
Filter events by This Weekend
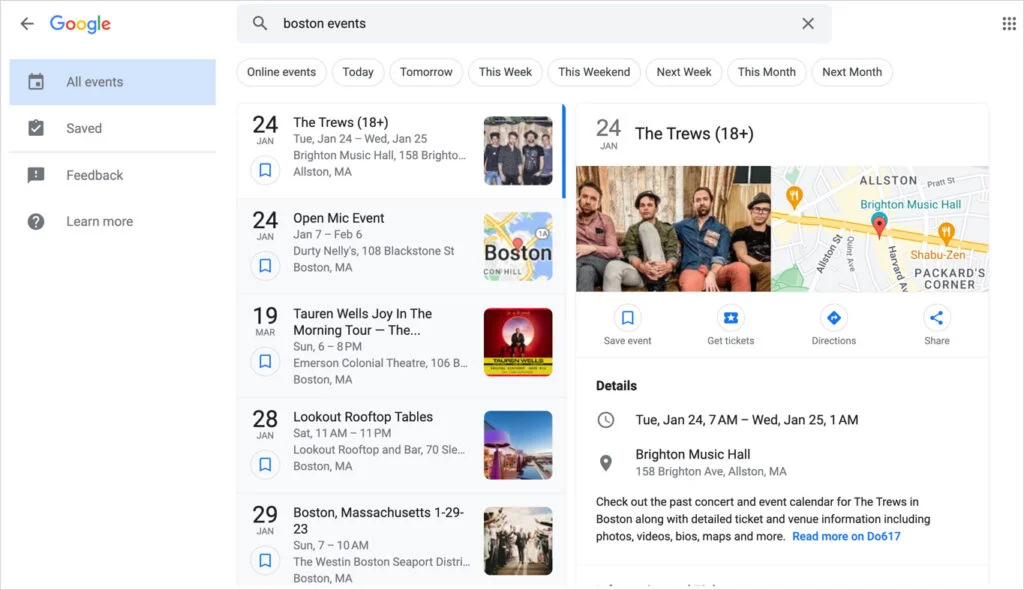(x=594, y=72)
